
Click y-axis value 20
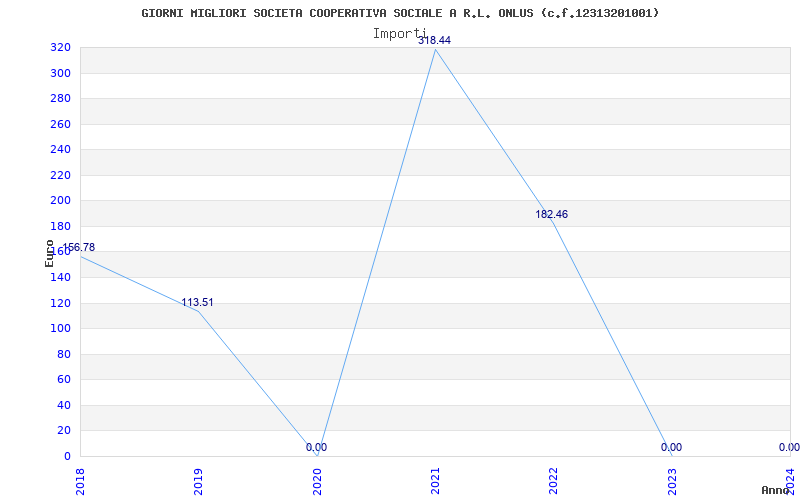[x=63, y=431]
